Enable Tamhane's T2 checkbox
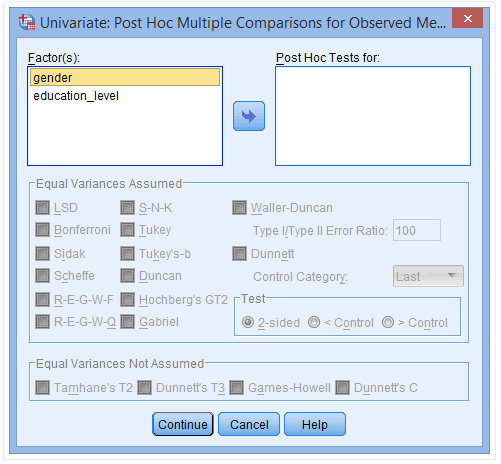The image size is (501, 464). tap(42, 387)
